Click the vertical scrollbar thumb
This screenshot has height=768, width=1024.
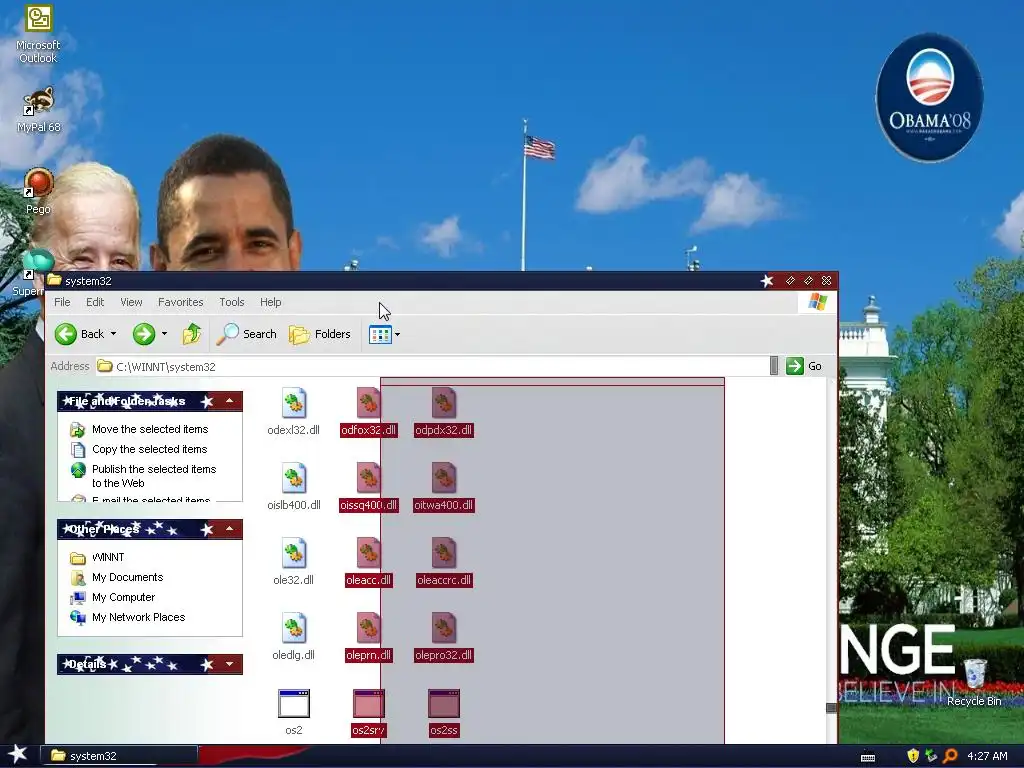point(831,708)
